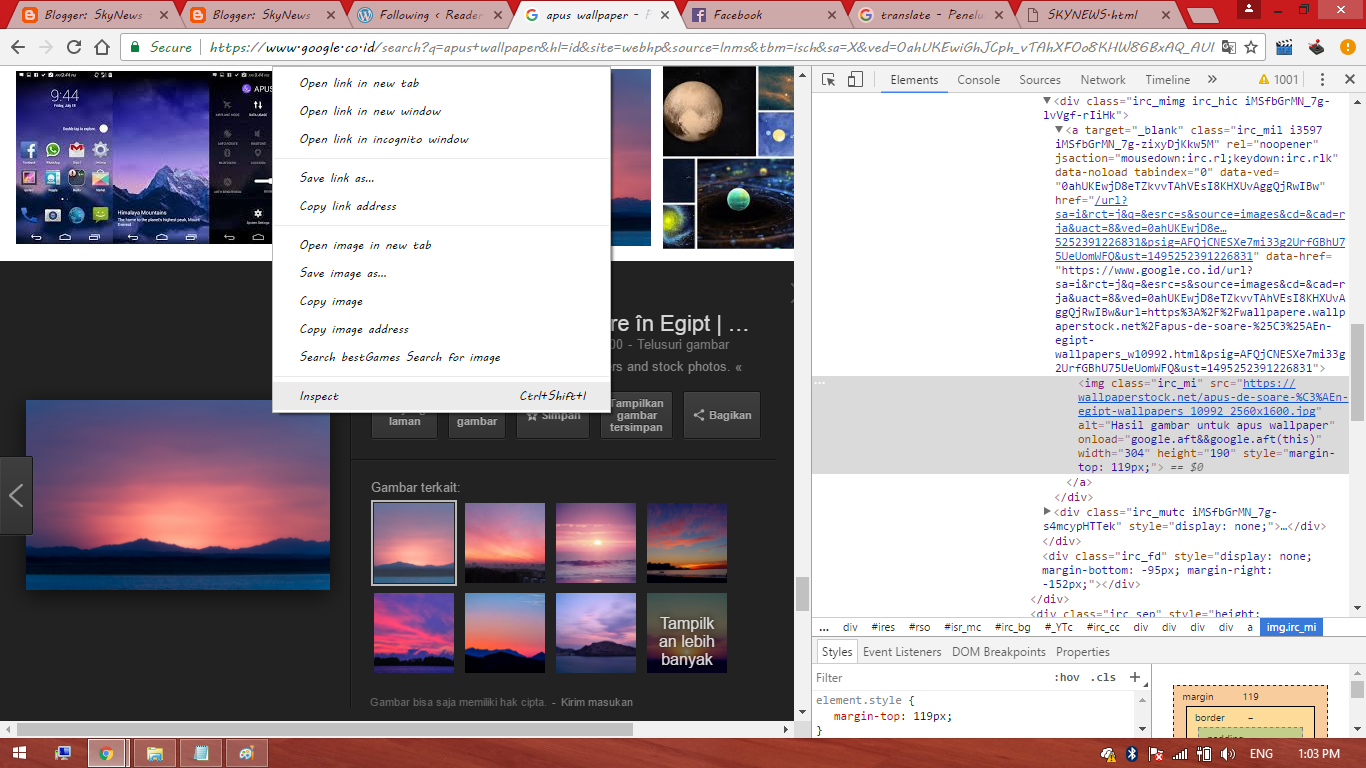Click the Secure padlock in the address bar

coord(135,46)
